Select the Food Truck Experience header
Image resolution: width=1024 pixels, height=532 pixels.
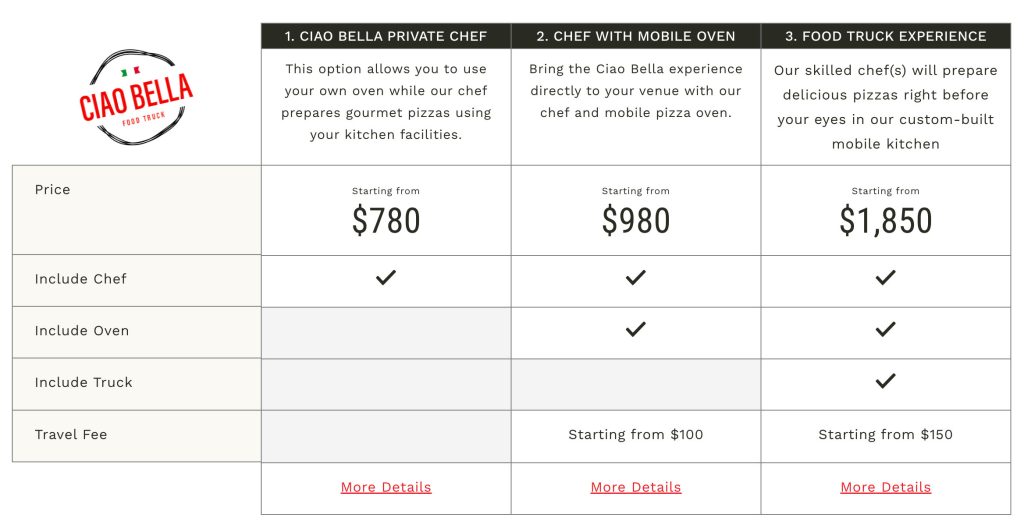click(x=886, y=37)
